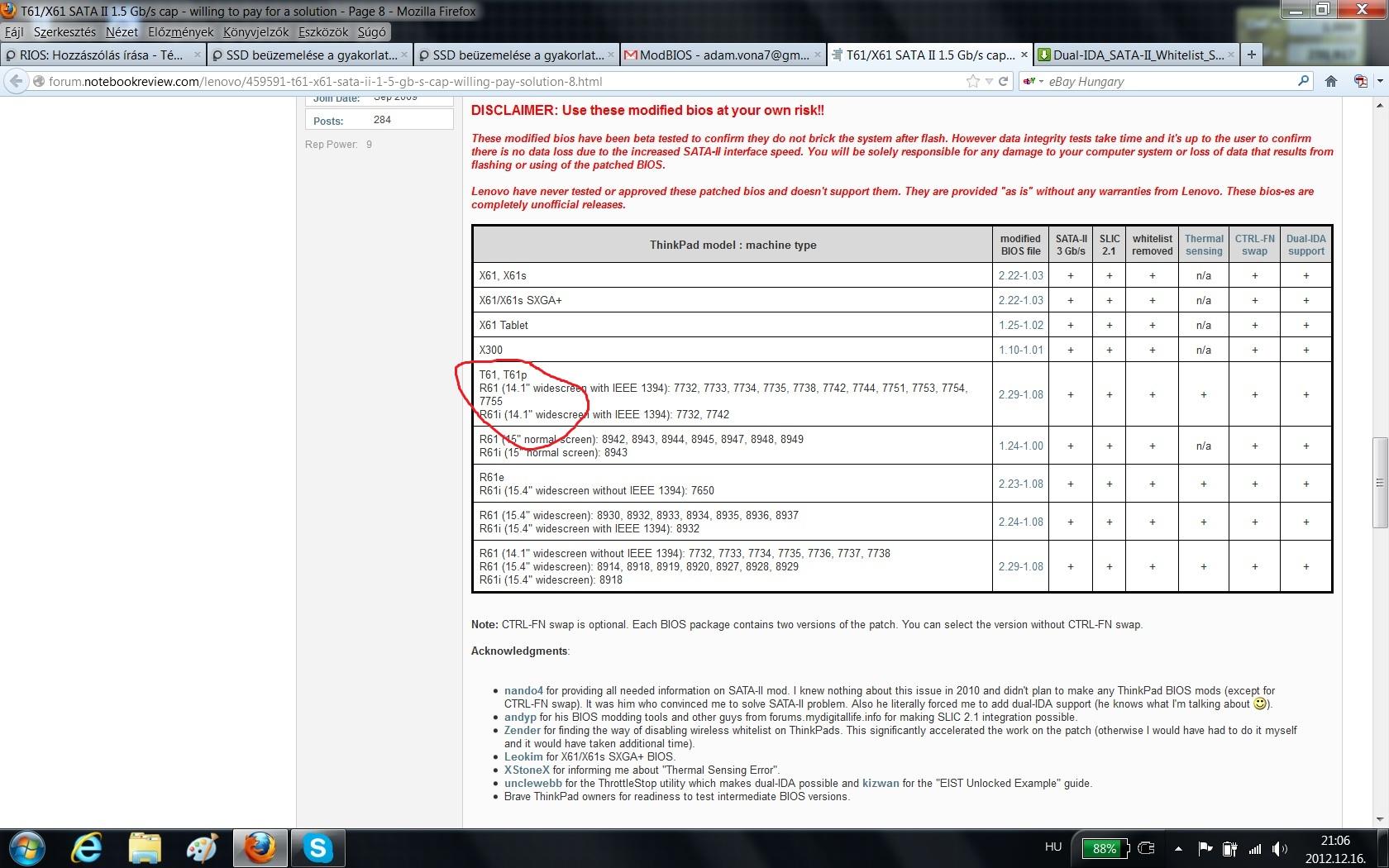Image resolution: width=1389 pixels, height=868 pixels.
Task: Open the power/battery tray icon
Action: (x=1229, y=848)
